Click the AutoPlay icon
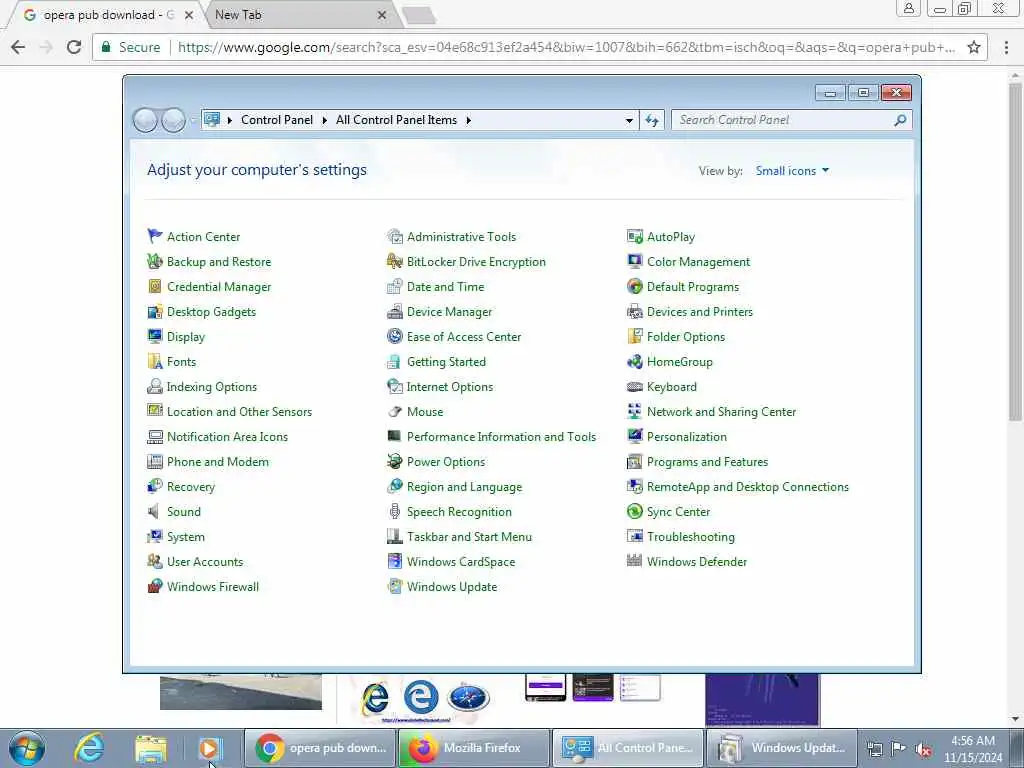Image resolution: width=1024 pixels, height=768 pixels. click(635, 236)
